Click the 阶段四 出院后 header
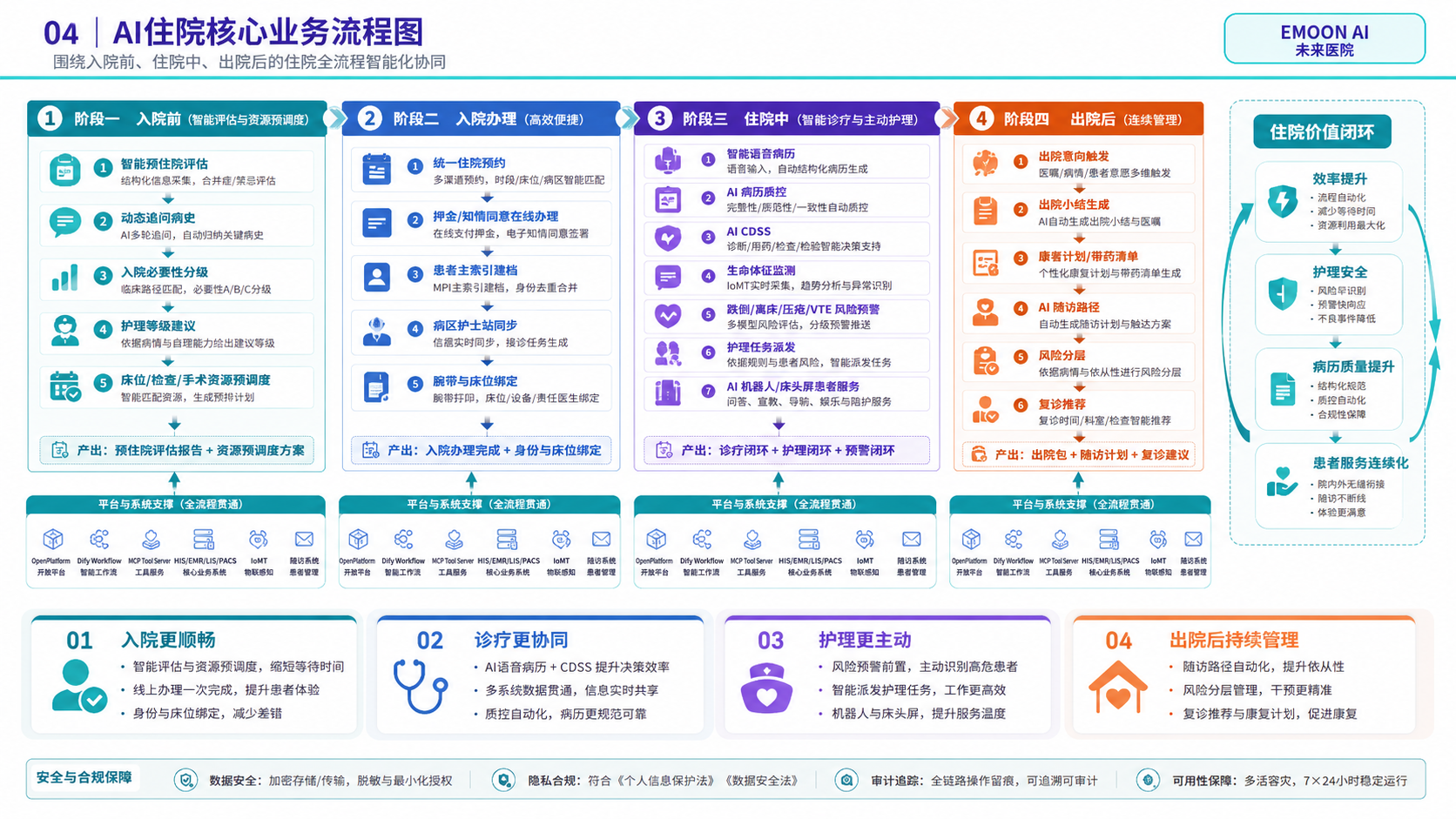Viewport: 1456px width, 819px height. point(1079,118)
